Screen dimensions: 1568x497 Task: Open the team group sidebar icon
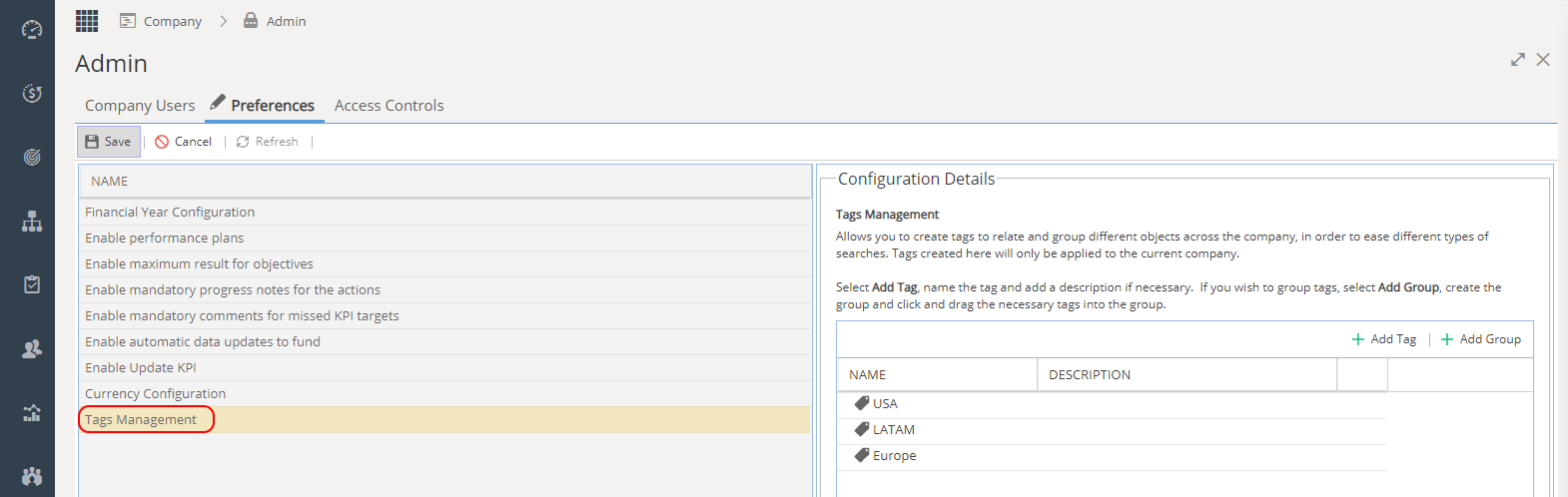[32, 477]
